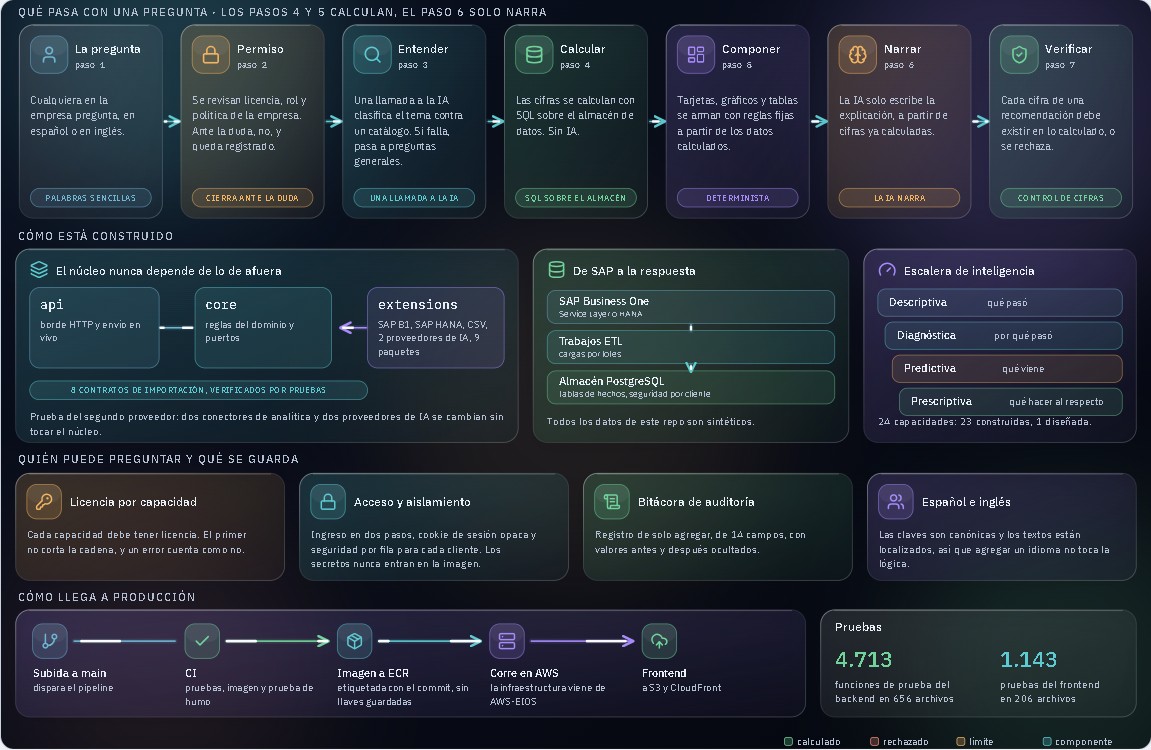Click the LA IA NARRA pill
This screenshot has height=750, width=1151.
click(899, 198)
